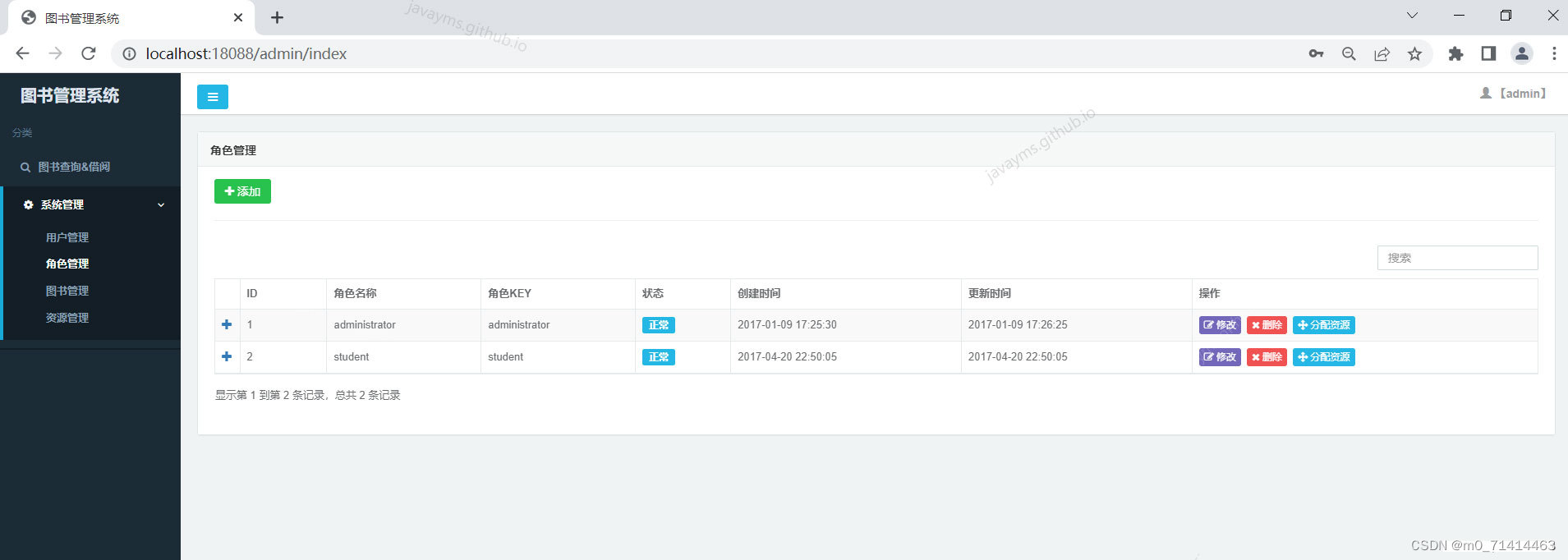This screenshot has width=1568, height=560.
Task: Click role name cell administrator
Action: [365, 324]
